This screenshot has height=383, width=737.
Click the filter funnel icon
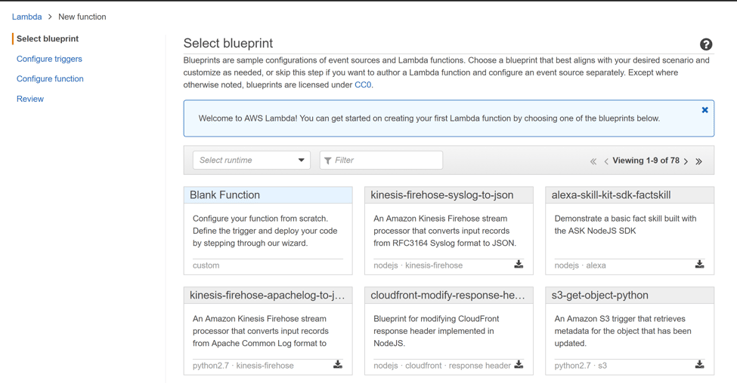click(x=328, y=161)
